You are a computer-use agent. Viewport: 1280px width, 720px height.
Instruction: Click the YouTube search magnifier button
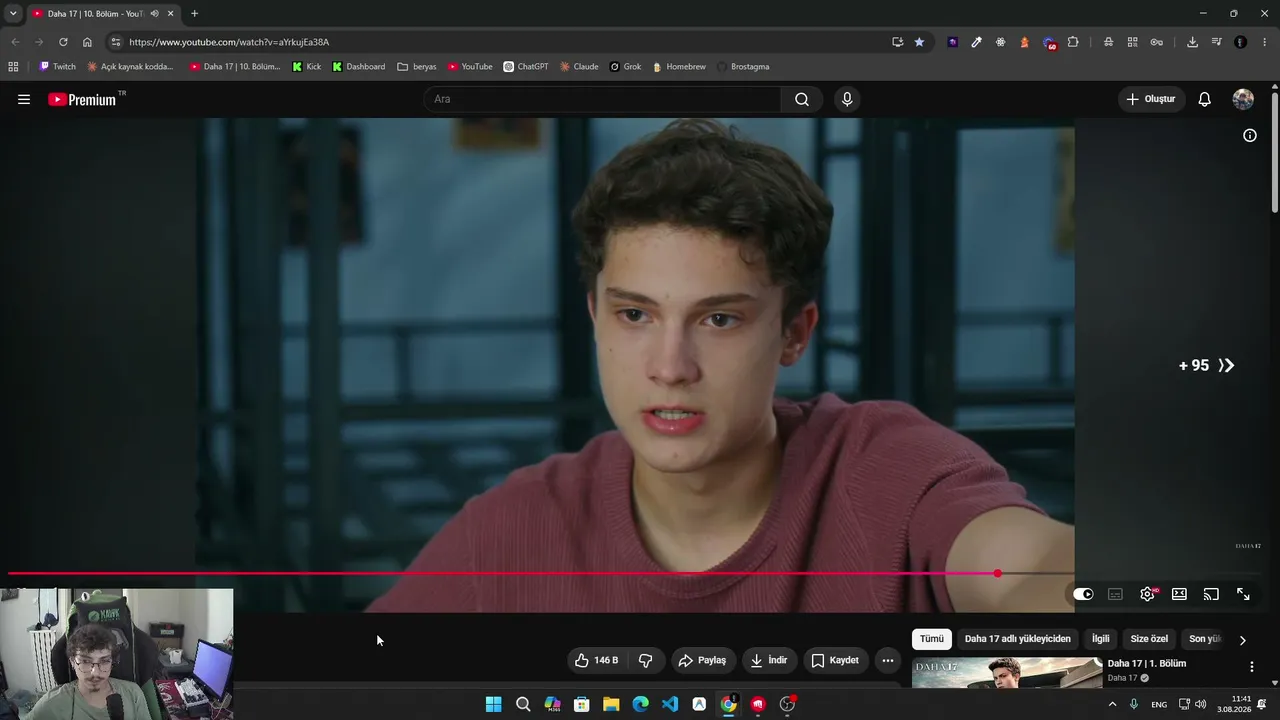(802, 99)
